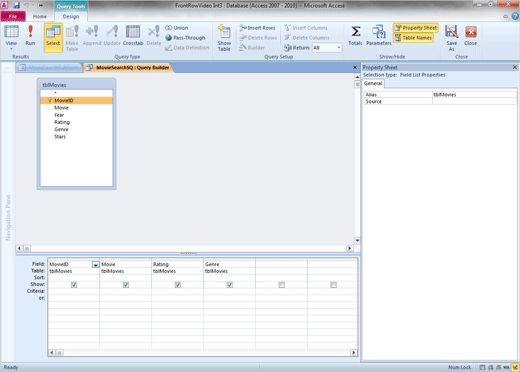Select the Union query option
Image resolution: width=520 pixels, height=372 pixels.
[x=177, y=28]
